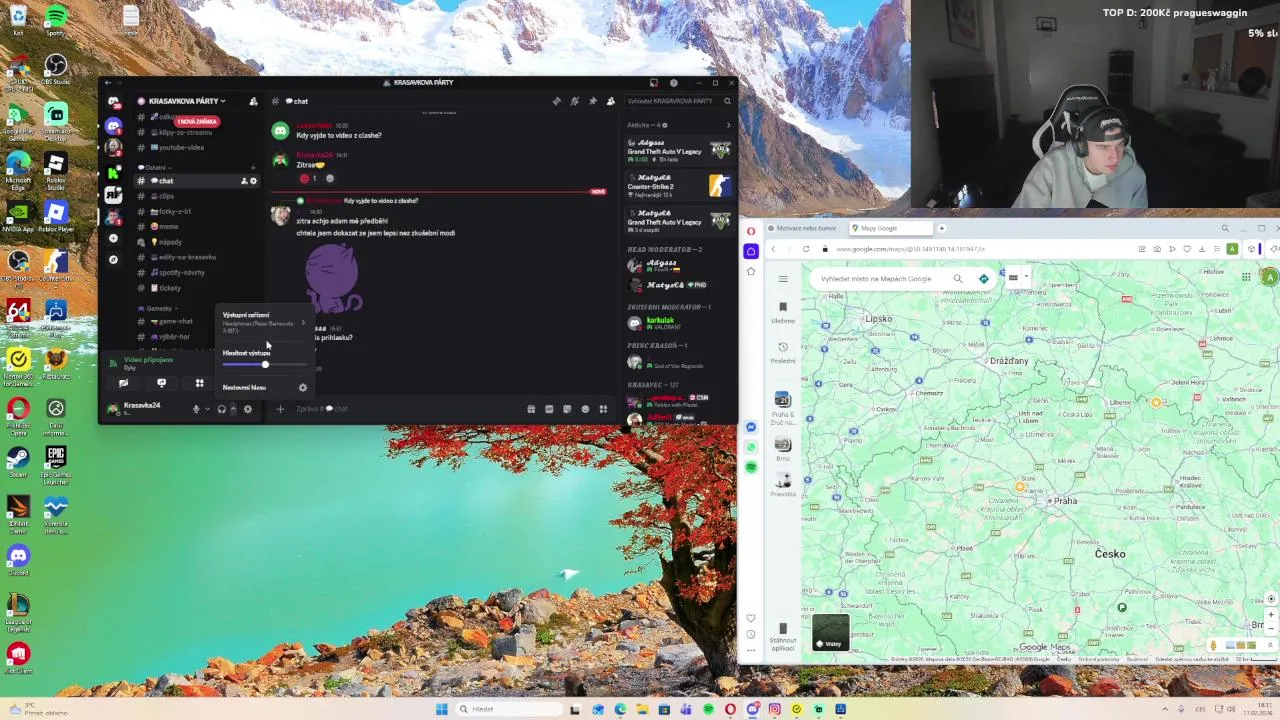Open the Kick server icon in Discord
The image size is (1280, 720).
(x=113, y=172)
